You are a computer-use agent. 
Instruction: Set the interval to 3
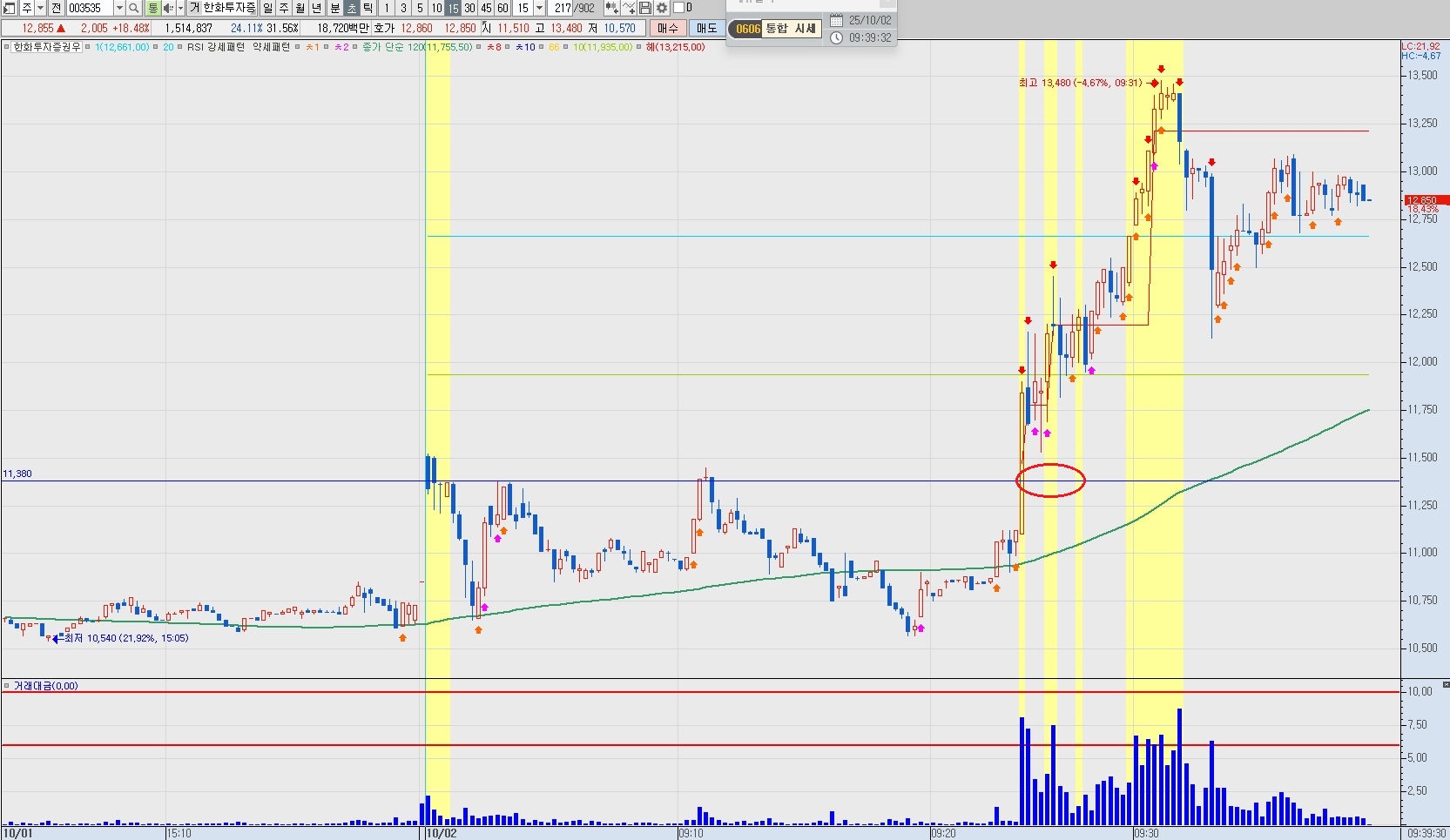click(404, 8)
